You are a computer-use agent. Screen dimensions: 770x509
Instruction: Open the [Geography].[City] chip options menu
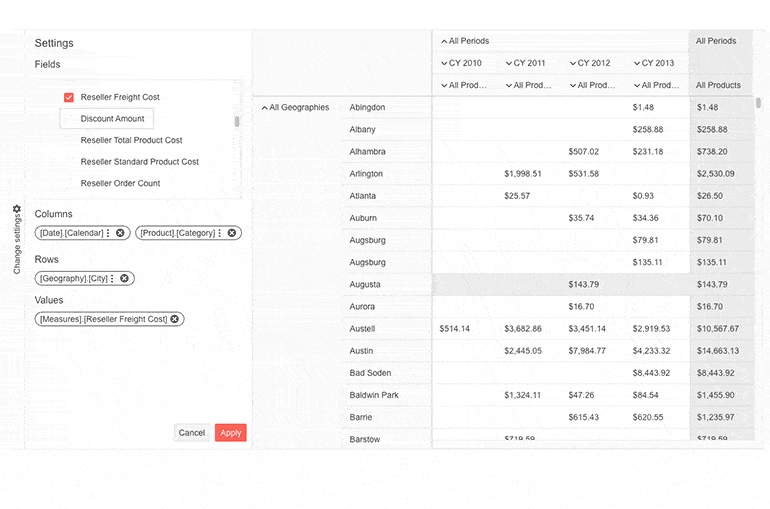click(x=112, y=279)
